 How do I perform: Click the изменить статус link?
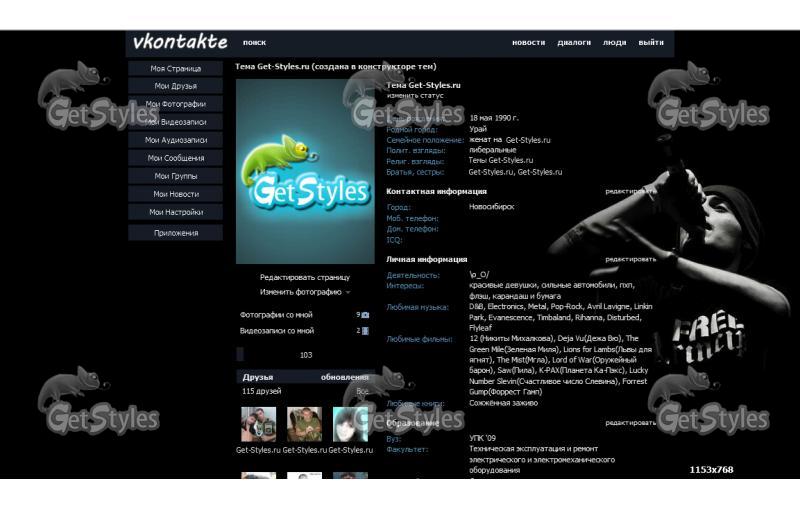(415, 95)
